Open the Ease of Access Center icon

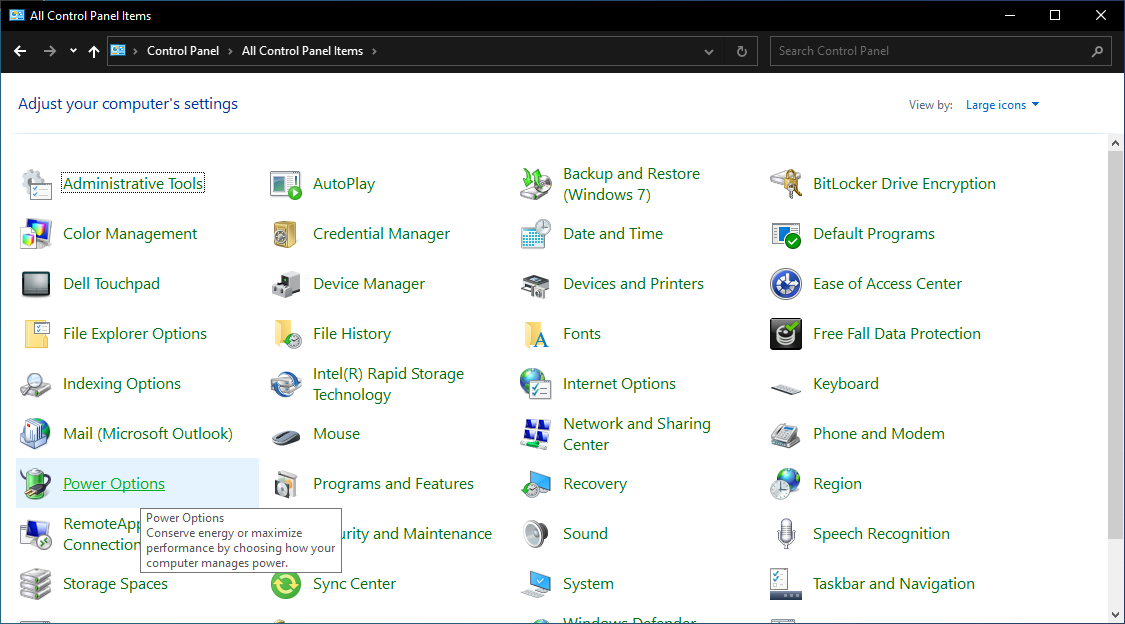click(x=786, y=284)
